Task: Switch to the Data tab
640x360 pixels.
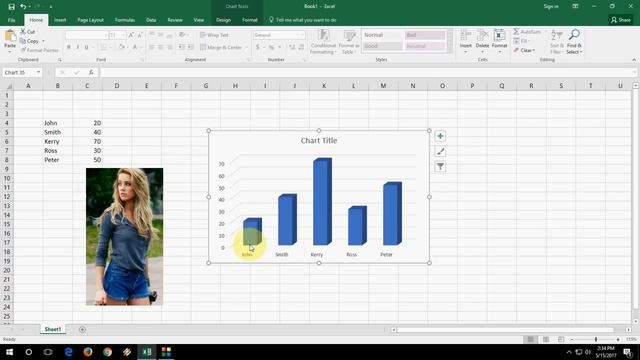Action: tap(151, 20)
